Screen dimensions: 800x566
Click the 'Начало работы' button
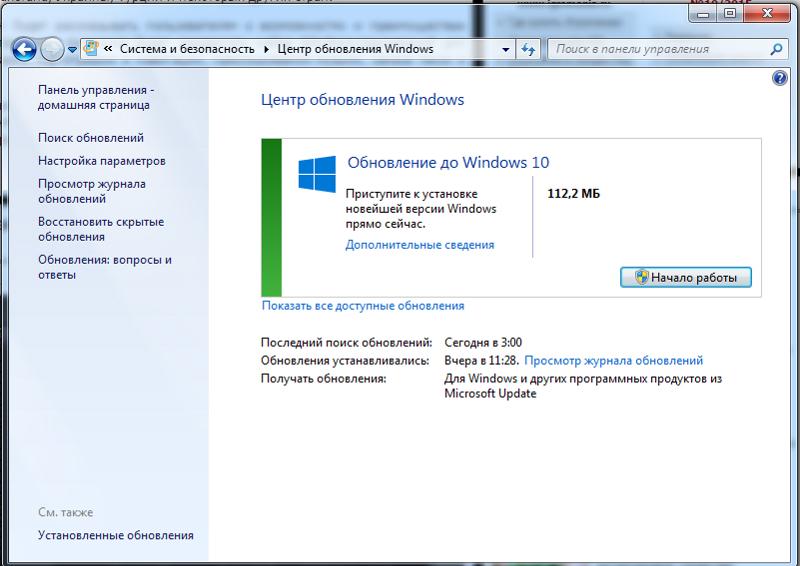686,277
